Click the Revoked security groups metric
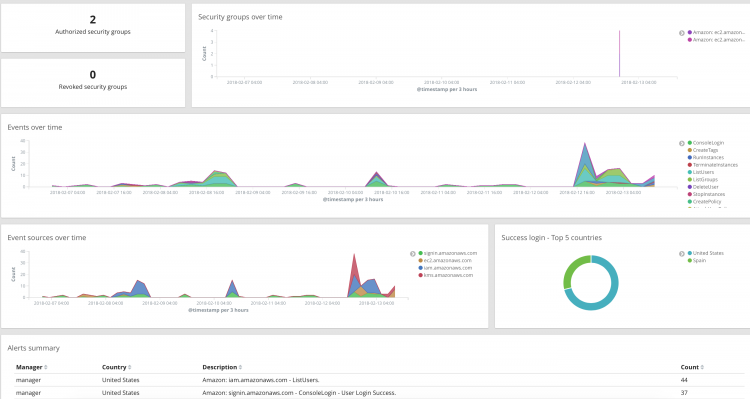The image size is (750, 399). [93, 80]
